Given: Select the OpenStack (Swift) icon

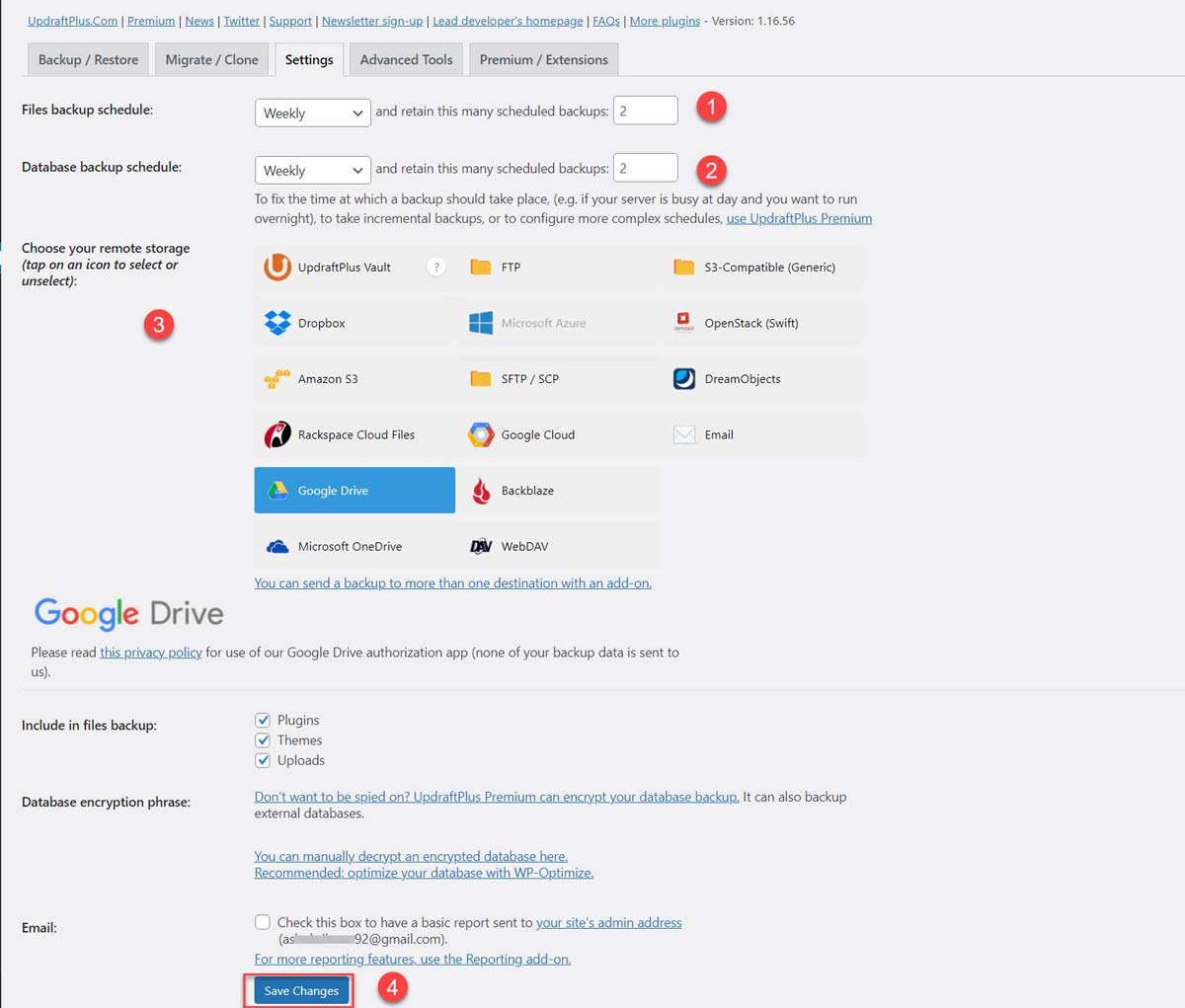Looking at the screenshot, I should coord(683,323).
